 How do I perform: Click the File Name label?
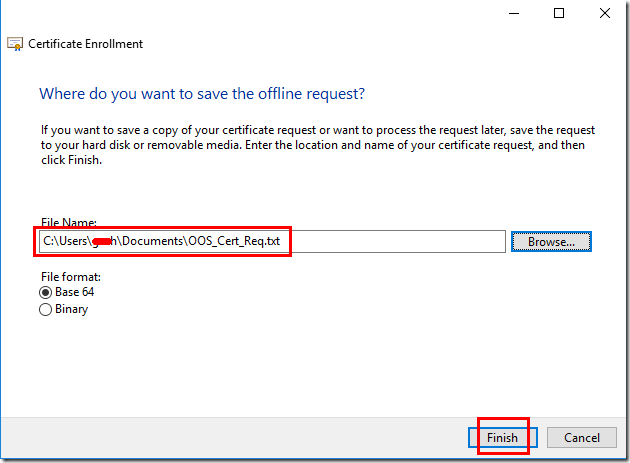pyautogui.click(x=69, y=222)
